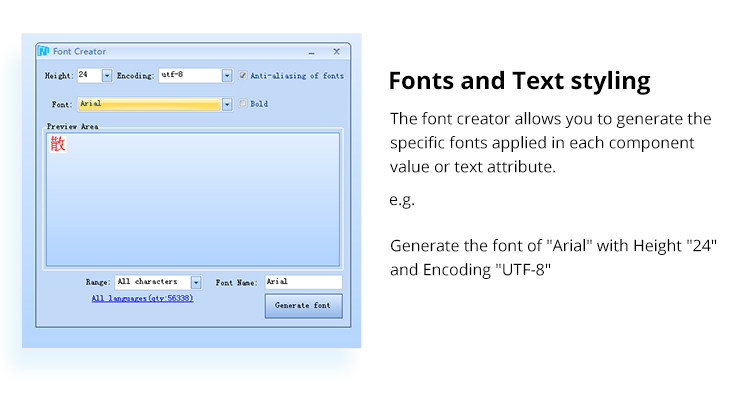Open the Font dropdown arrow
The image size is (750, 409).
tap(227, 104)
